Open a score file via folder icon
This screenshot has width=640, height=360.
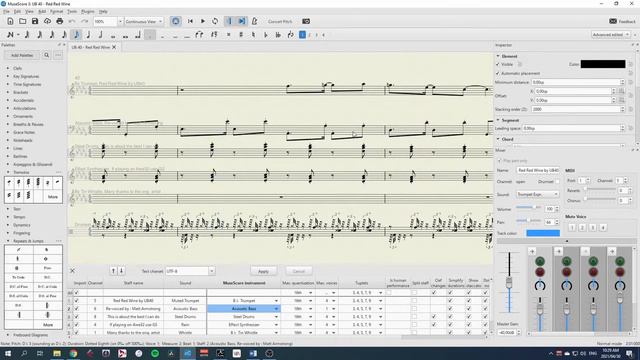point(22,21)
